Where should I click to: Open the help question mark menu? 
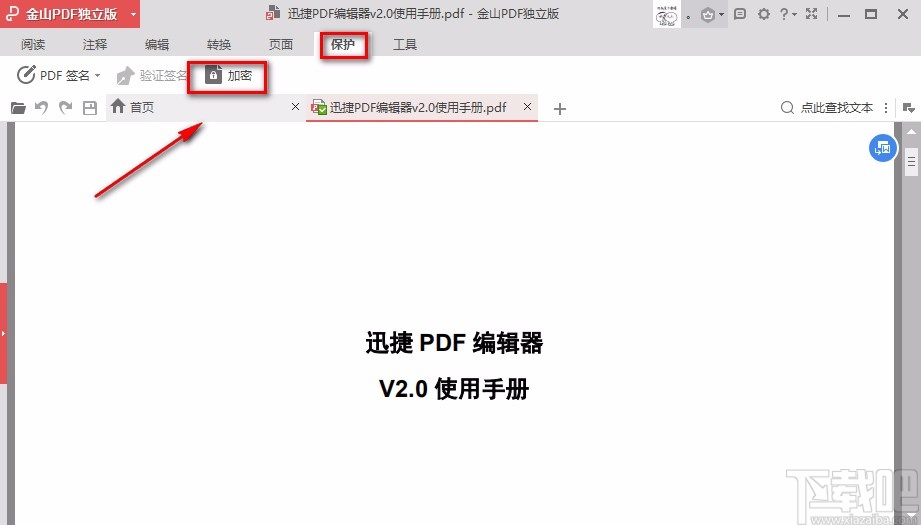click(784, 14)
